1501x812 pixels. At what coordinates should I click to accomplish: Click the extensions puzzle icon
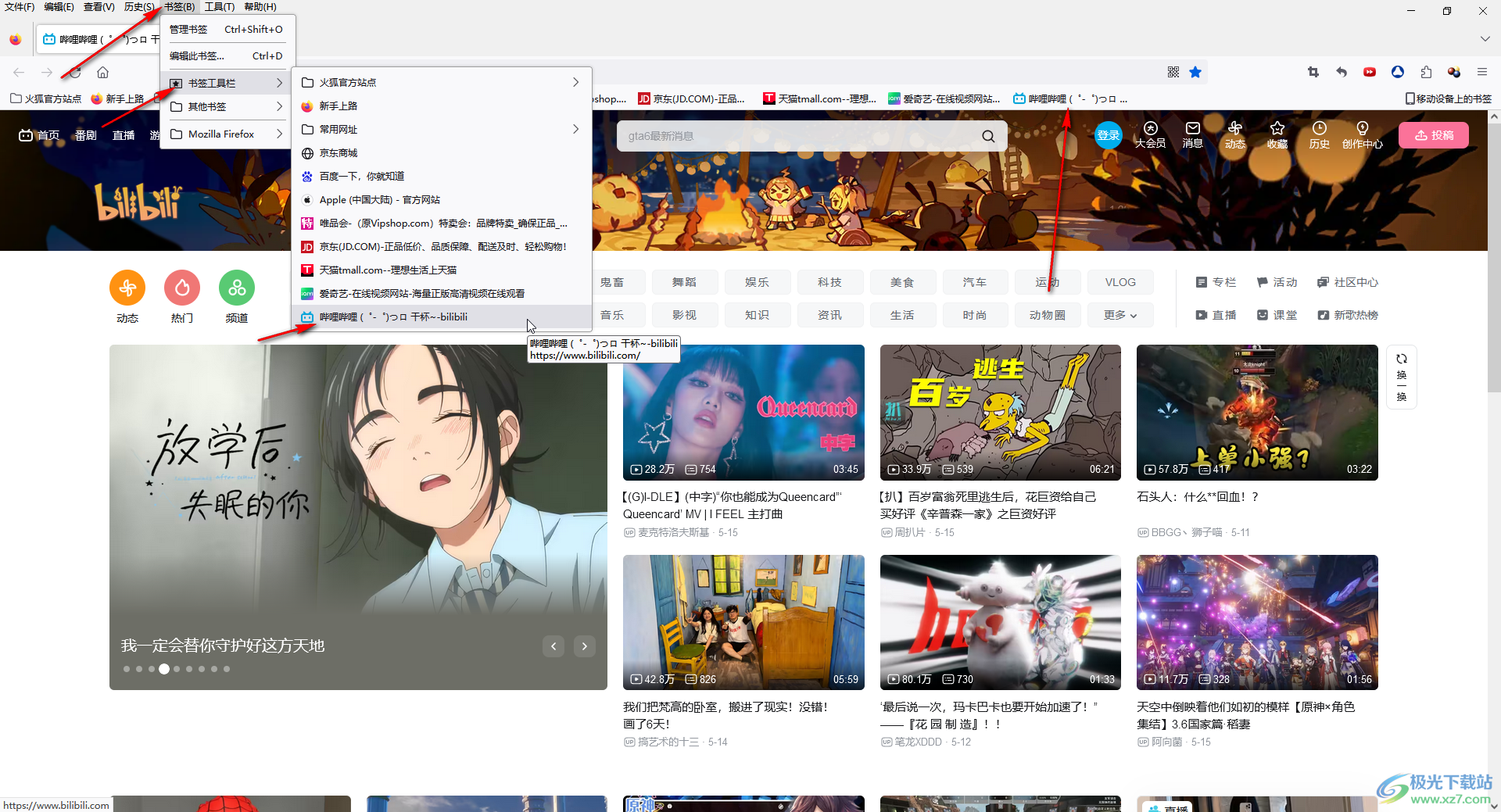tap(1426, 72)
